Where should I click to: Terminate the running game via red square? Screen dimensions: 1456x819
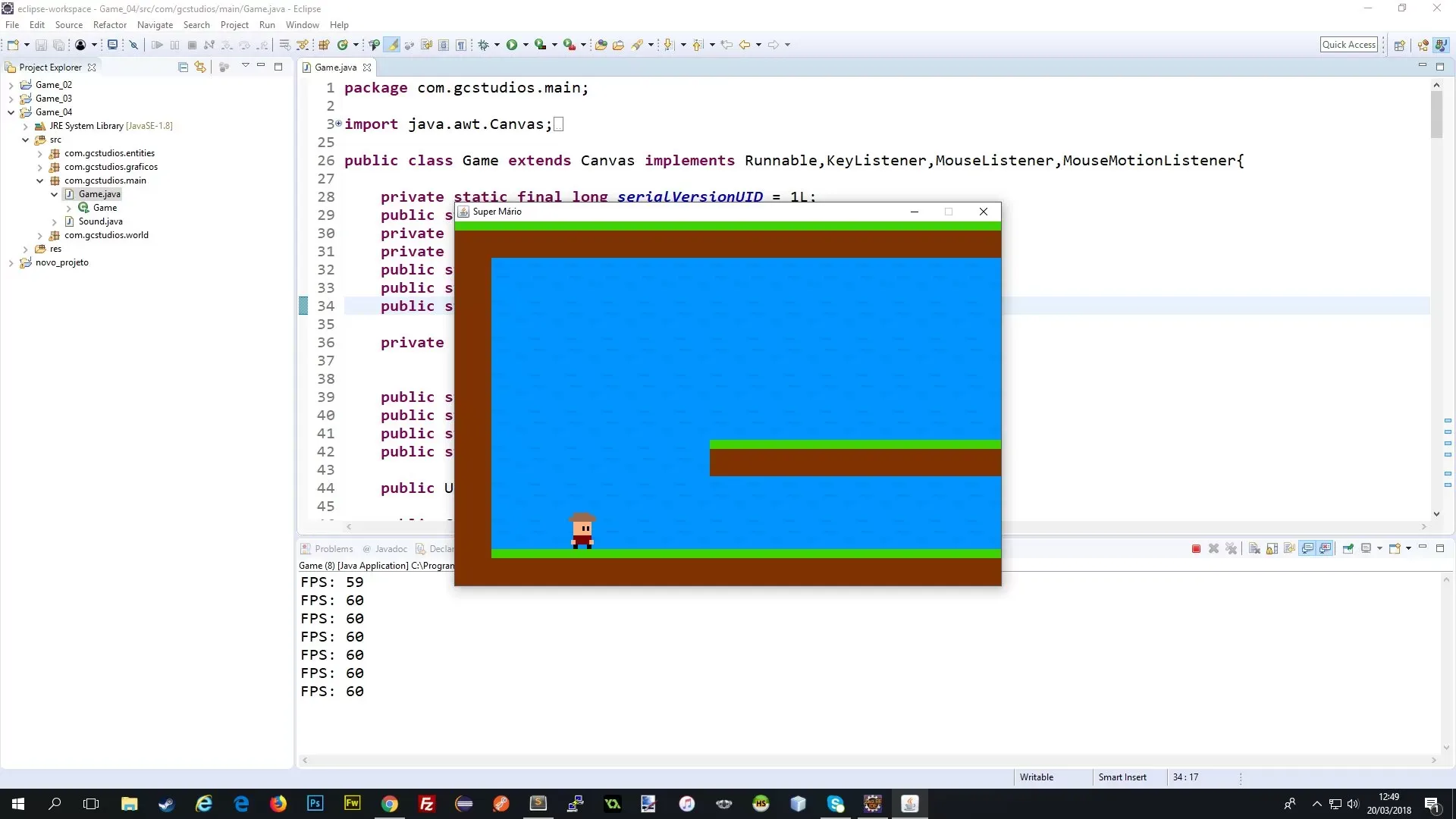pyautogui.click(x=1196, y=548)
